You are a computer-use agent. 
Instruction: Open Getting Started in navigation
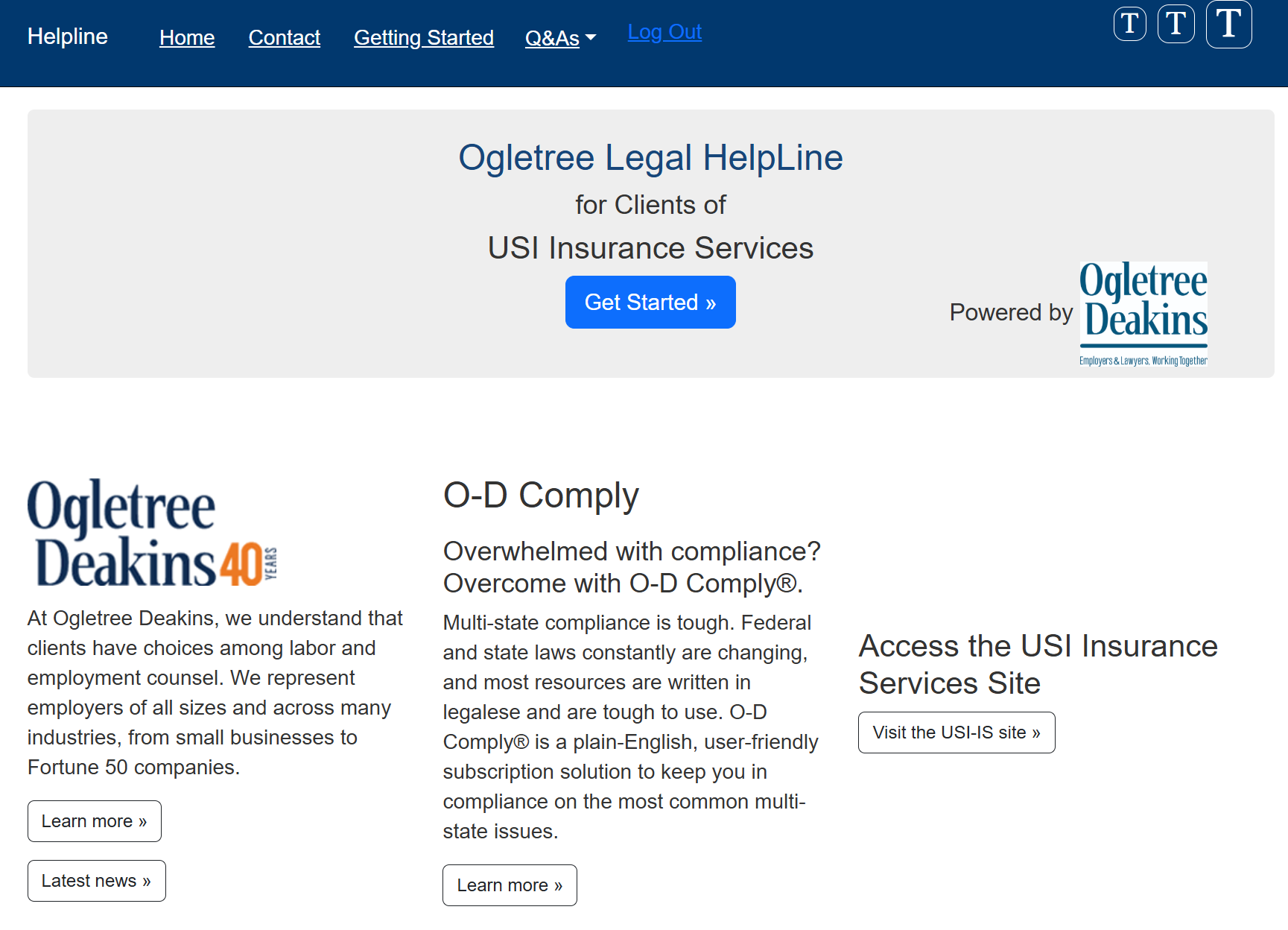click(x=423, y=38)
